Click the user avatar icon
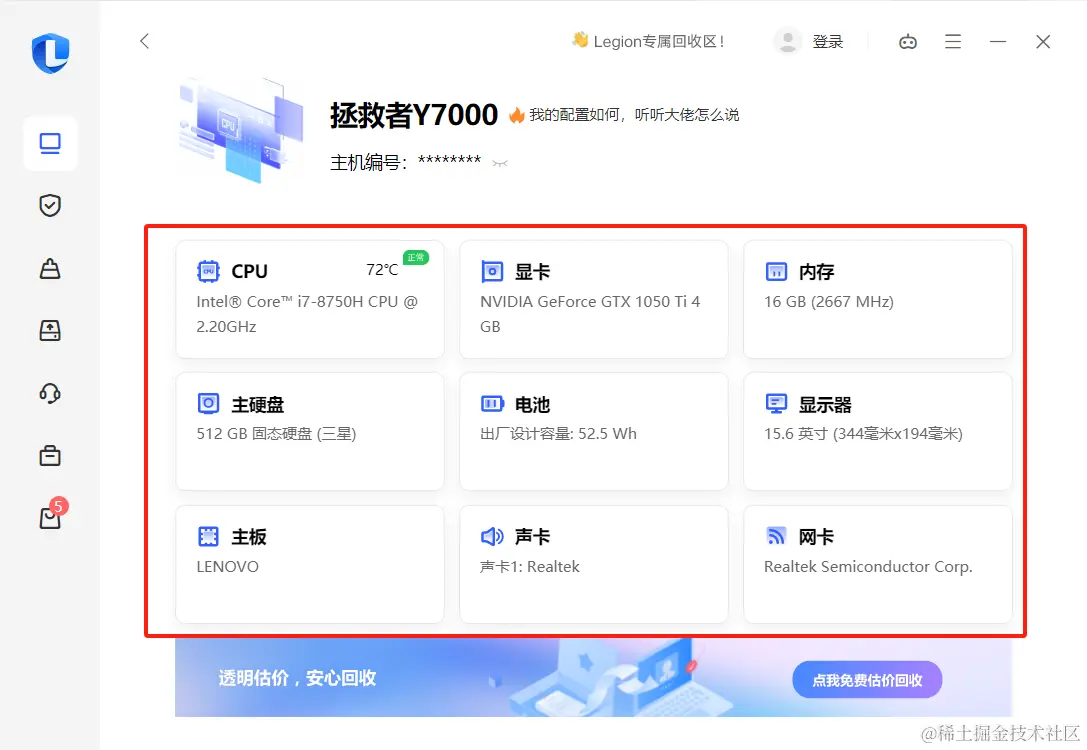 click(788, 42)
